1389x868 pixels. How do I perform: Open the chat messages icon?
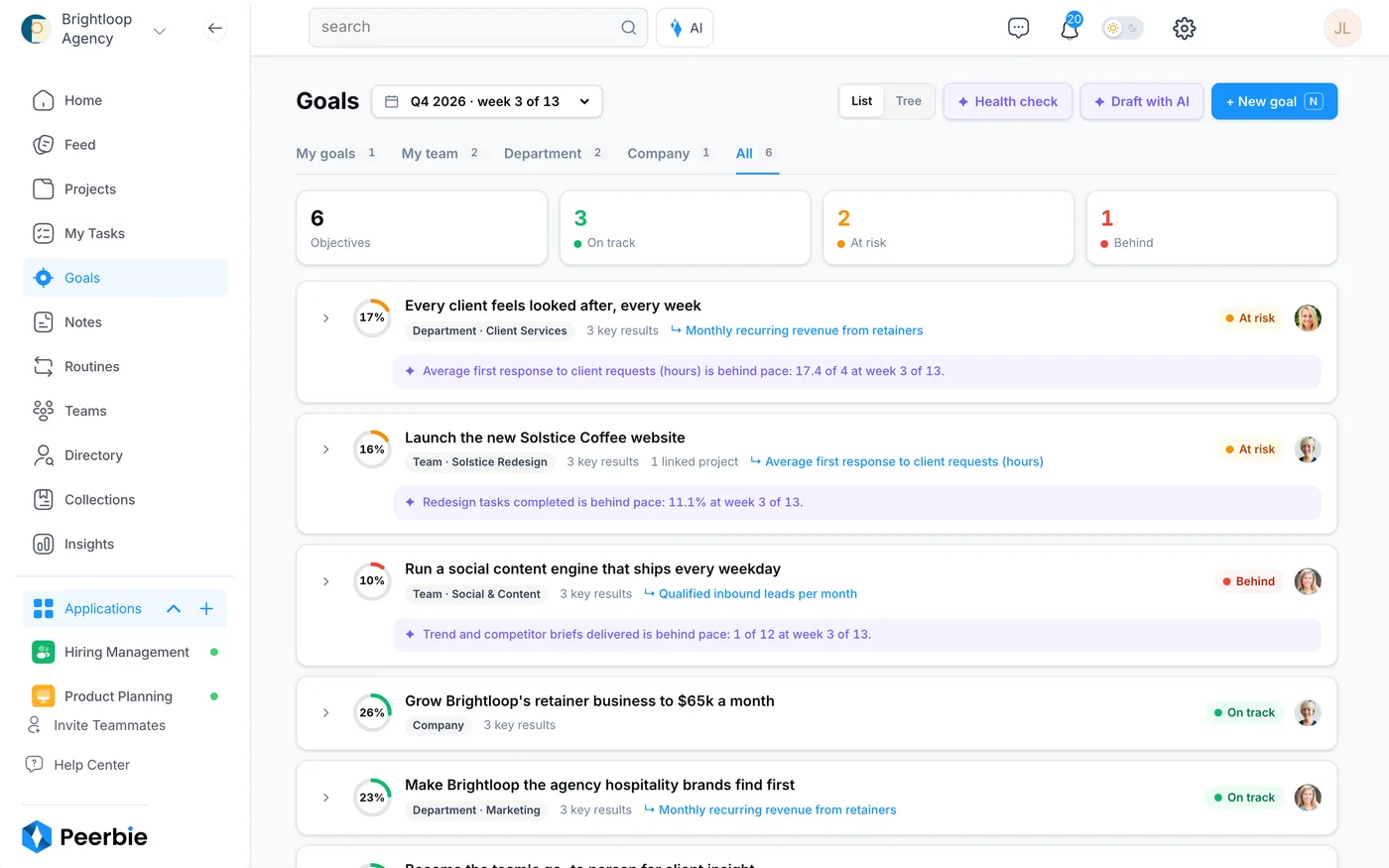1018,28
